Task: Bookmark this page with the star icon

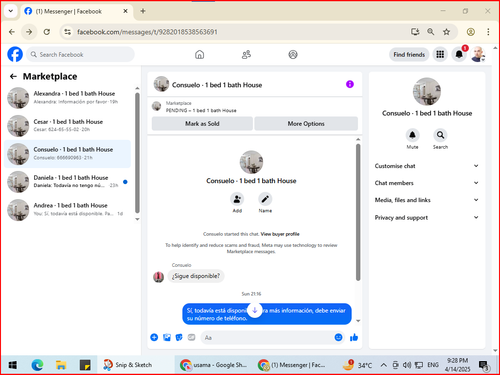Action: click(446, 32)
